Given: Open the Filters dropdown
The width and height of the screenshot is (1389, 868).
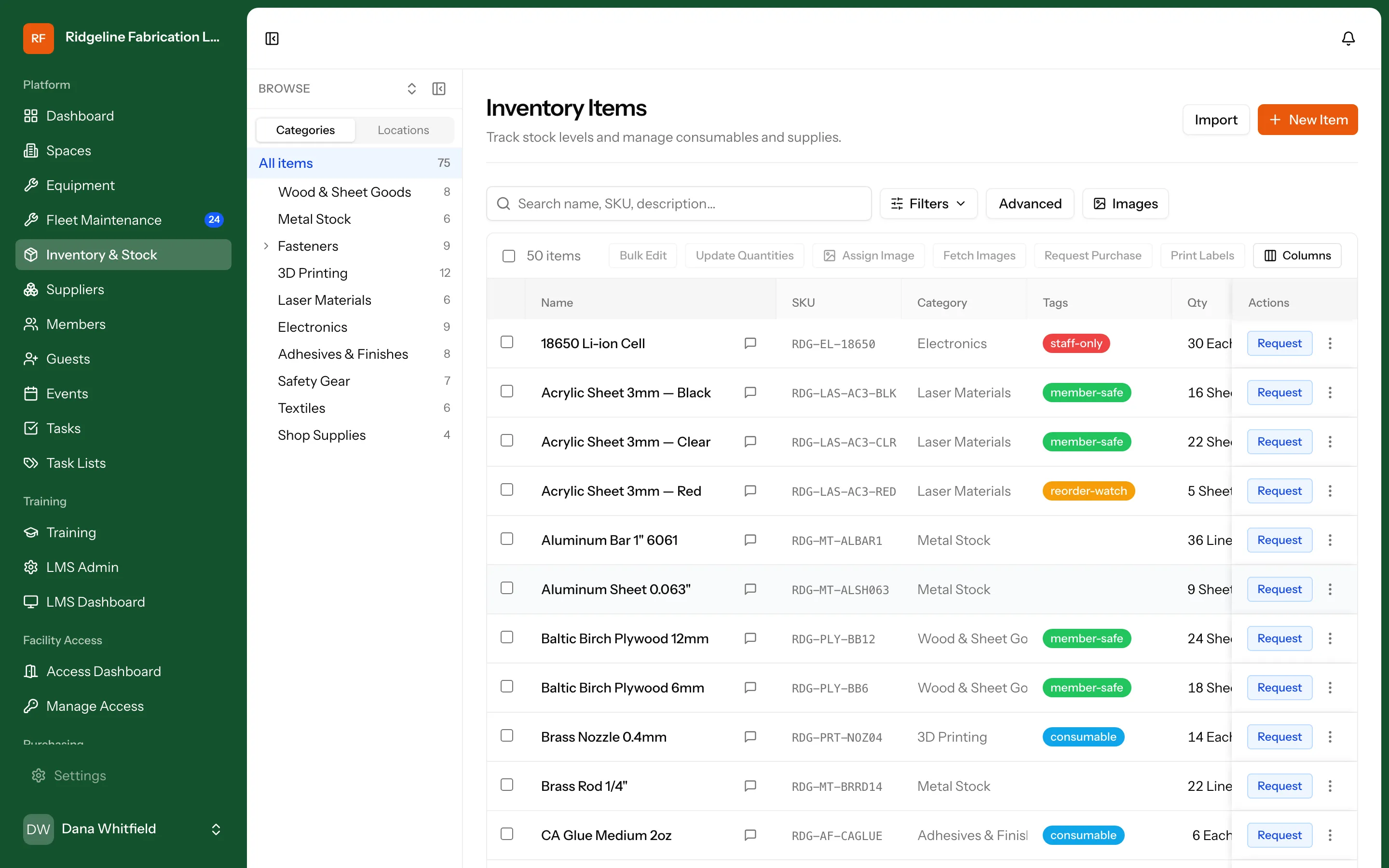Looking at the screenshot, I should (928, 204).
